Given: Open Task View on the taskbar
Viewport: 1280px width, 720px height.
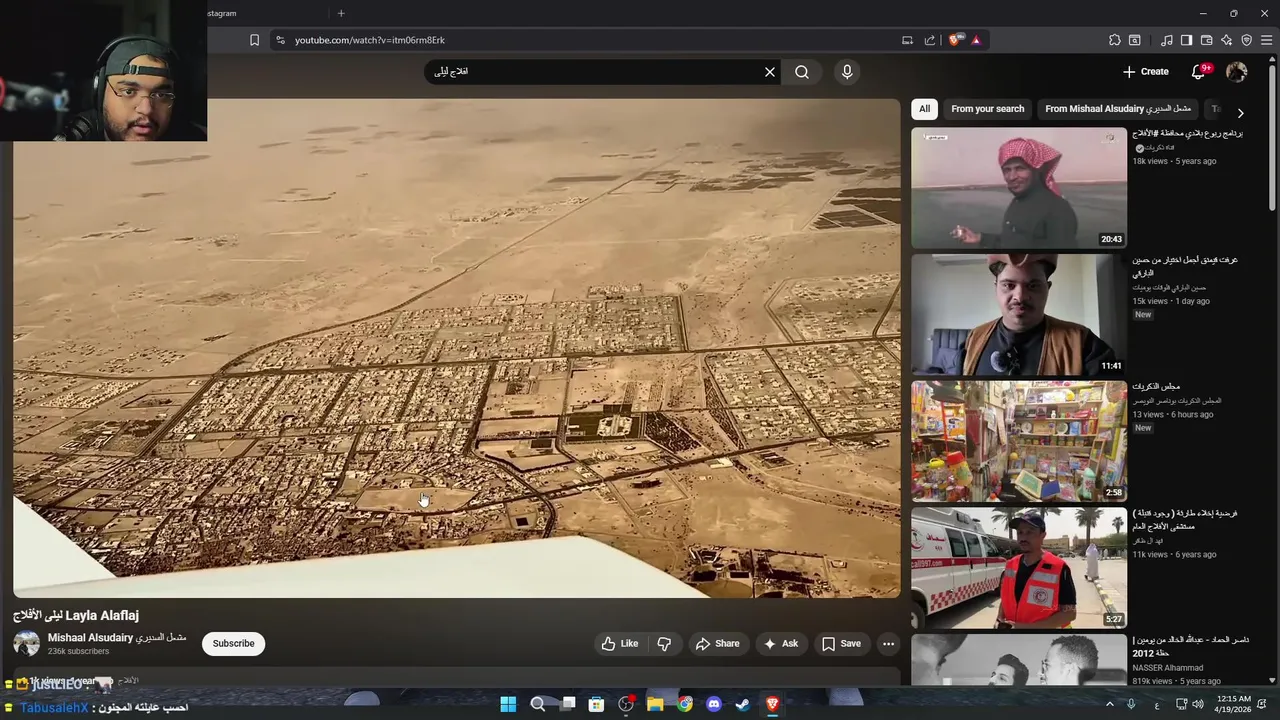Looking at the screenshot, I should point(568,704).
